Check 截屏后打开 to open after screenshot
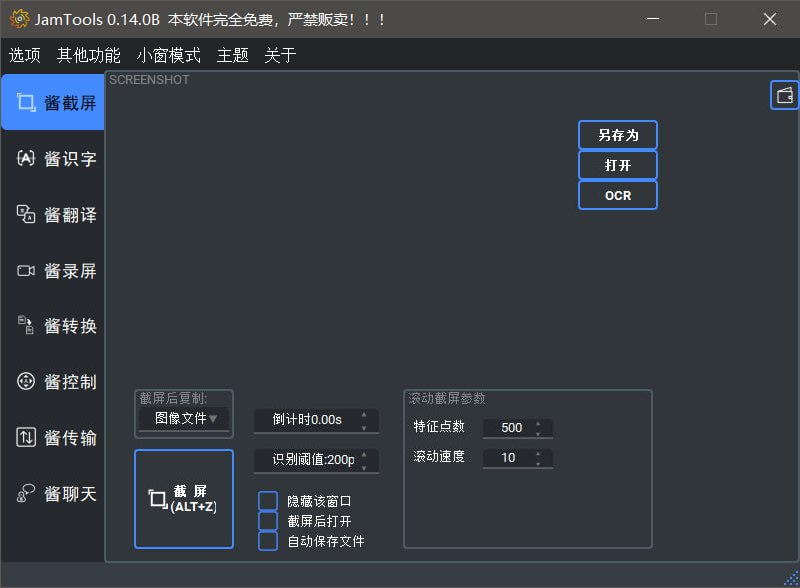800x588 pixels. (x=268, y=521)
